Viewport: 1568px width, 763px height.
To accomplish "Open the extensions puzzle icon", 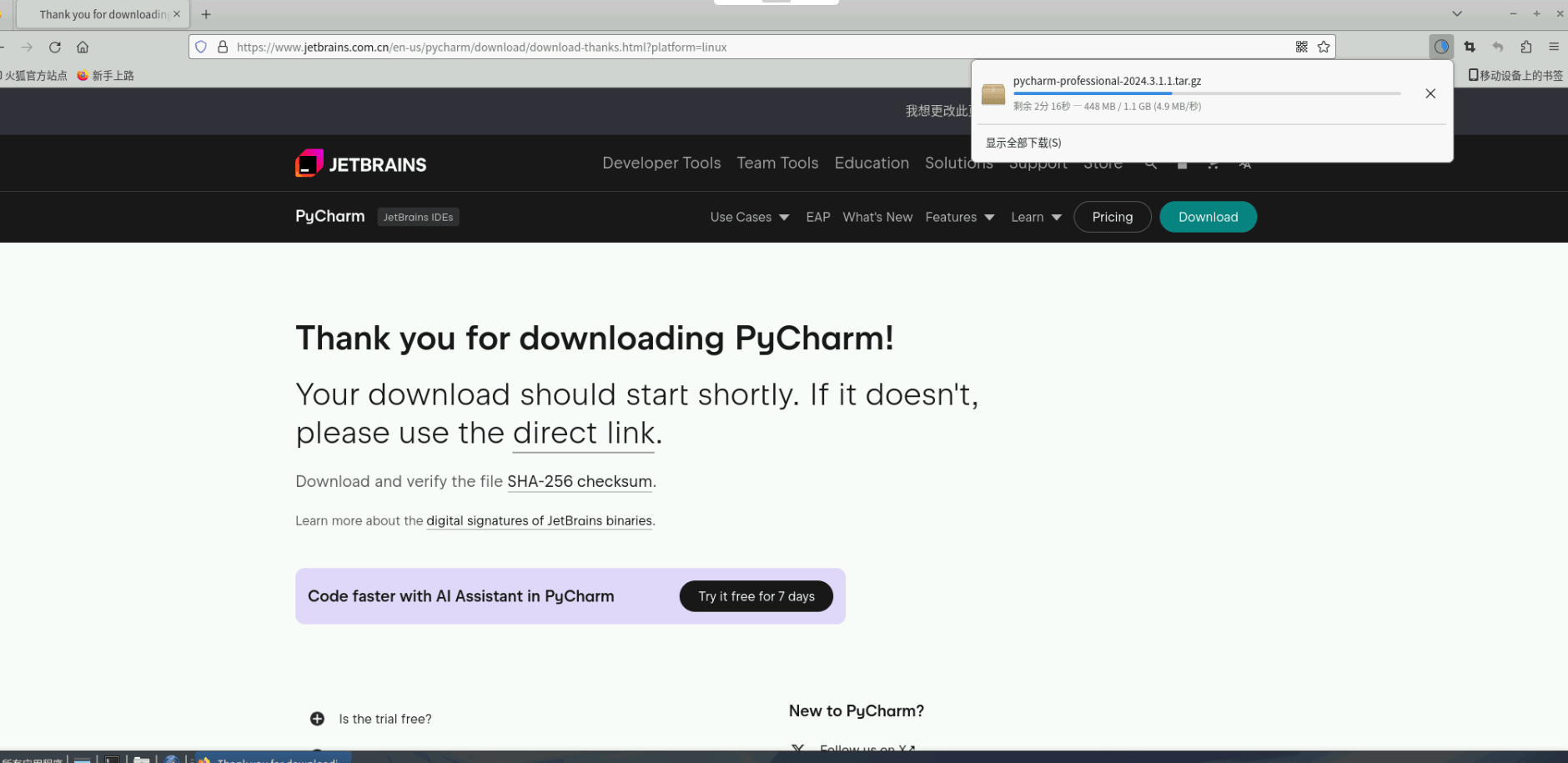I will click(1526, 48).
